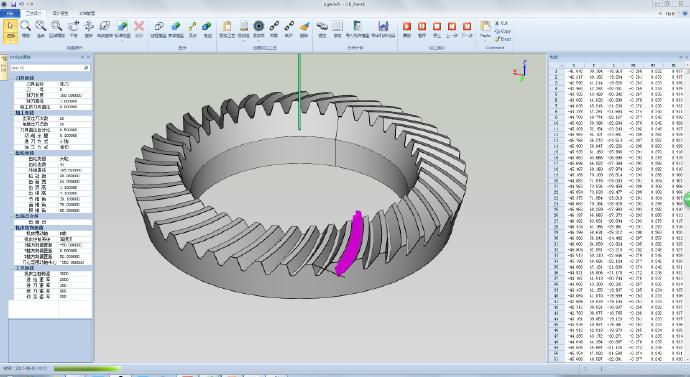Click the broom clear icon in ribbon

click(304, 26)
